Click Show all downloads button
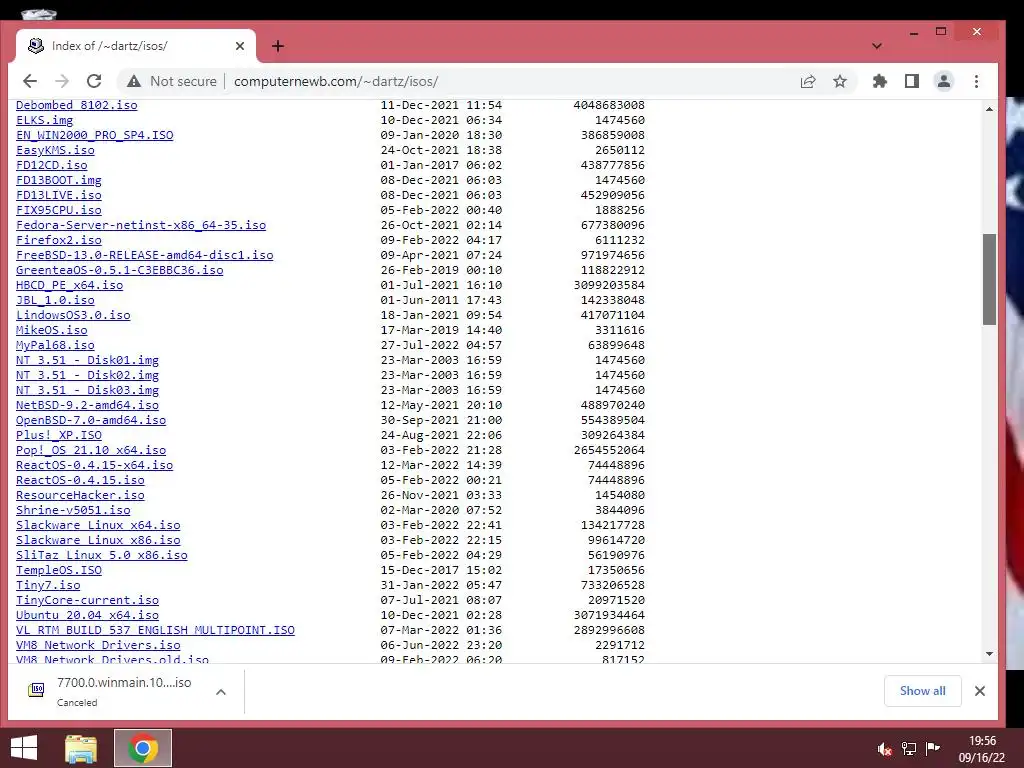 point(922,691)
